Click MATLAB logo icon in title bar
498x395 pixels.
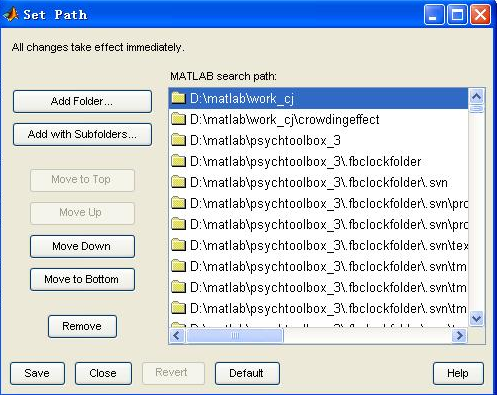click(x=11, y=14)
